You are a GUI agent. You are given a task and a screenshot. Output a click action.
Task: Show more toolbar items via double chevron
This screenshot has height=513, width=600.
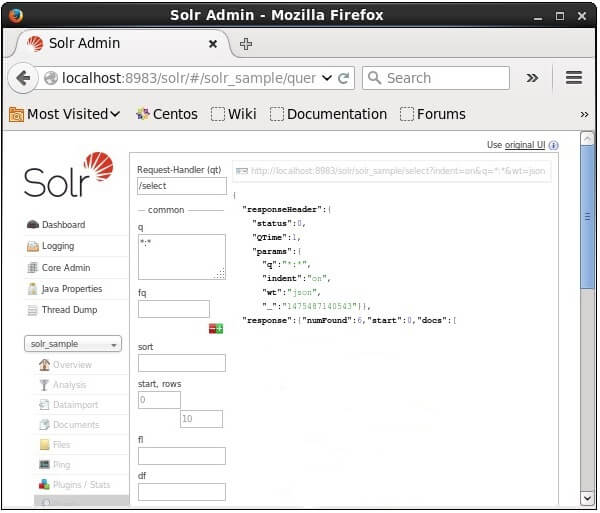click(x=532, y=78)
